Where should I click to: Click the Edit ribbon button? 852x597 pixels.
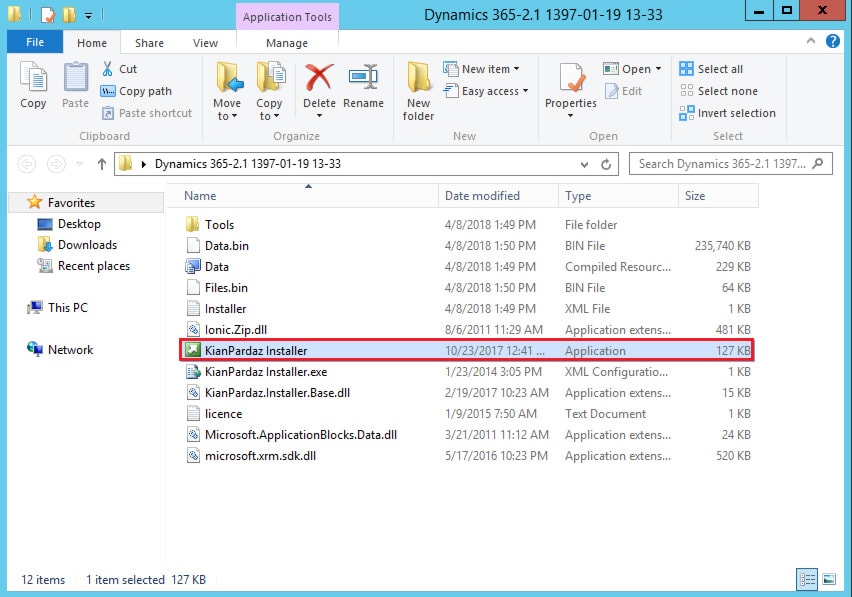click(624, 91)
